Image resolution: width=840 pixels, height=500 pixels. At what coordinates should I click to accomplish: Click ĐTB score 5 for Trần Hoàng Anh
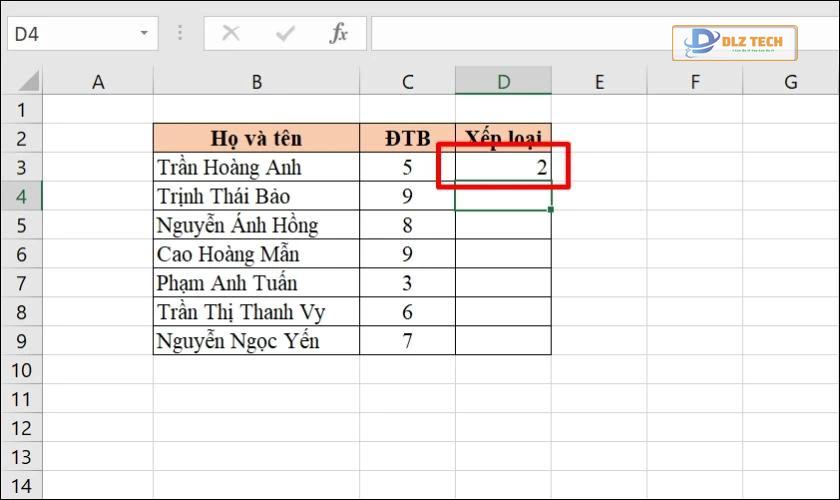[x=408, y=167]
